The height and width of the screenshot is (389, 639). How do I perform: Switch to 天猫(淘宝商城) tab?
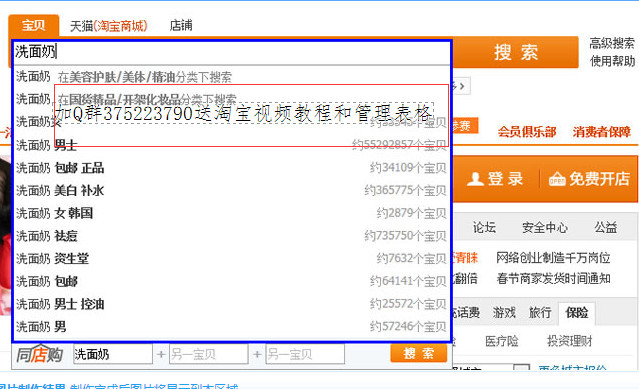108,26
